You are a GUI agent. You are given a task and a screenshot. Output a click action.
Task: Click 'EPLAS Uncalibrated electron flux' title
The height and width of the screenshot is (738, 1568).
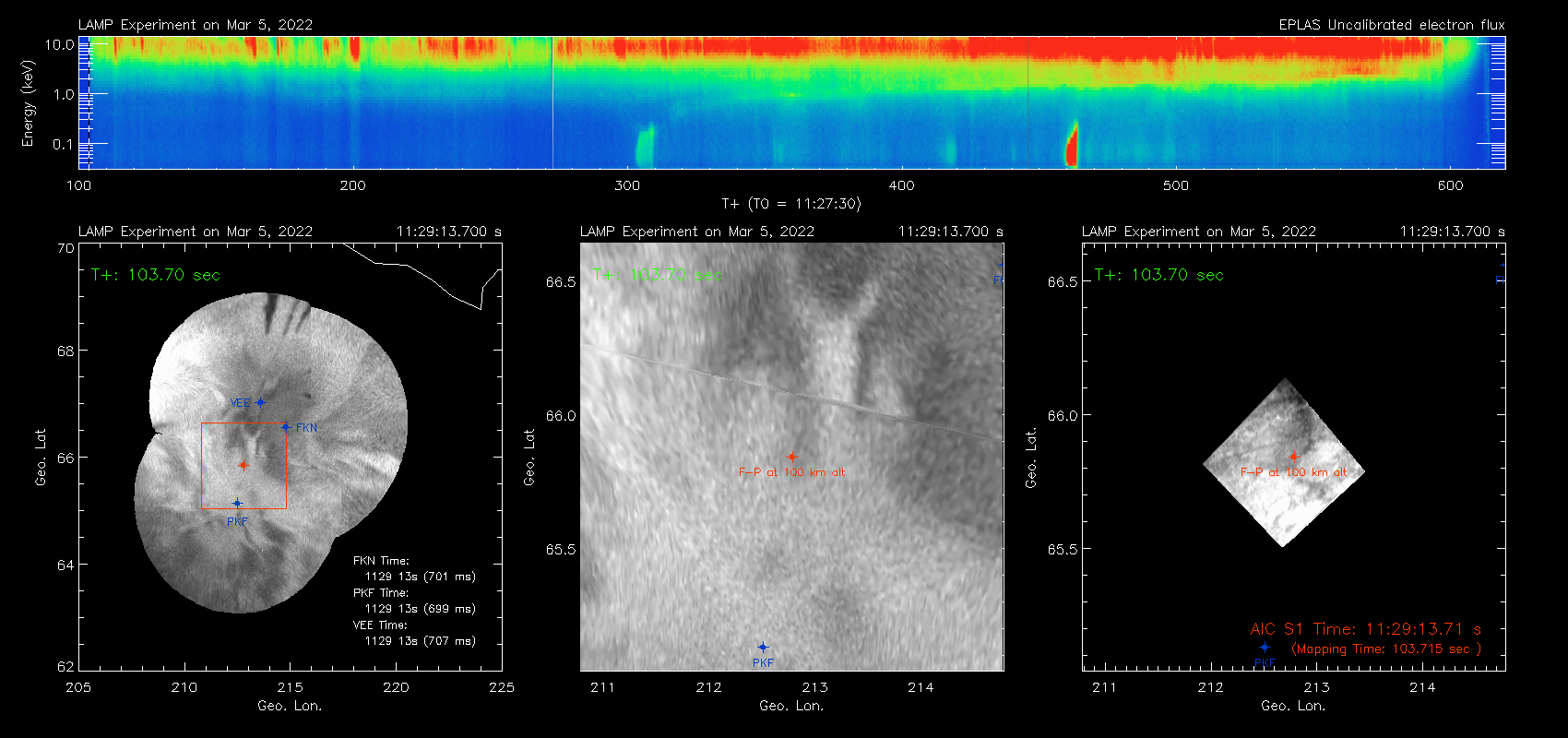[1392, 25]
